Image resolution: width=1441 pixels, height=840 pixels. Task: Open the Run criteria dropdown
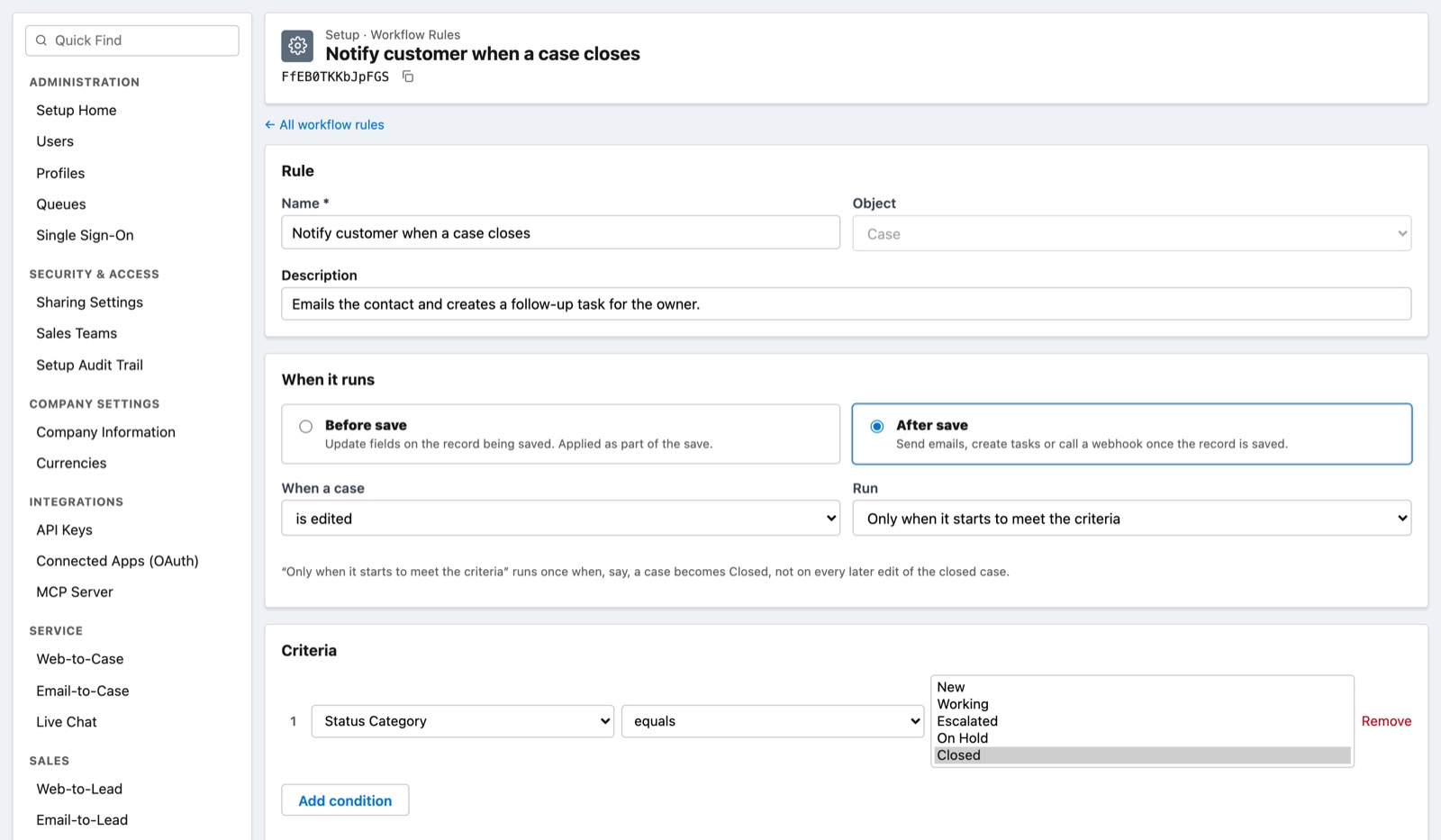pyautogui.click(x=1131, y=519)
